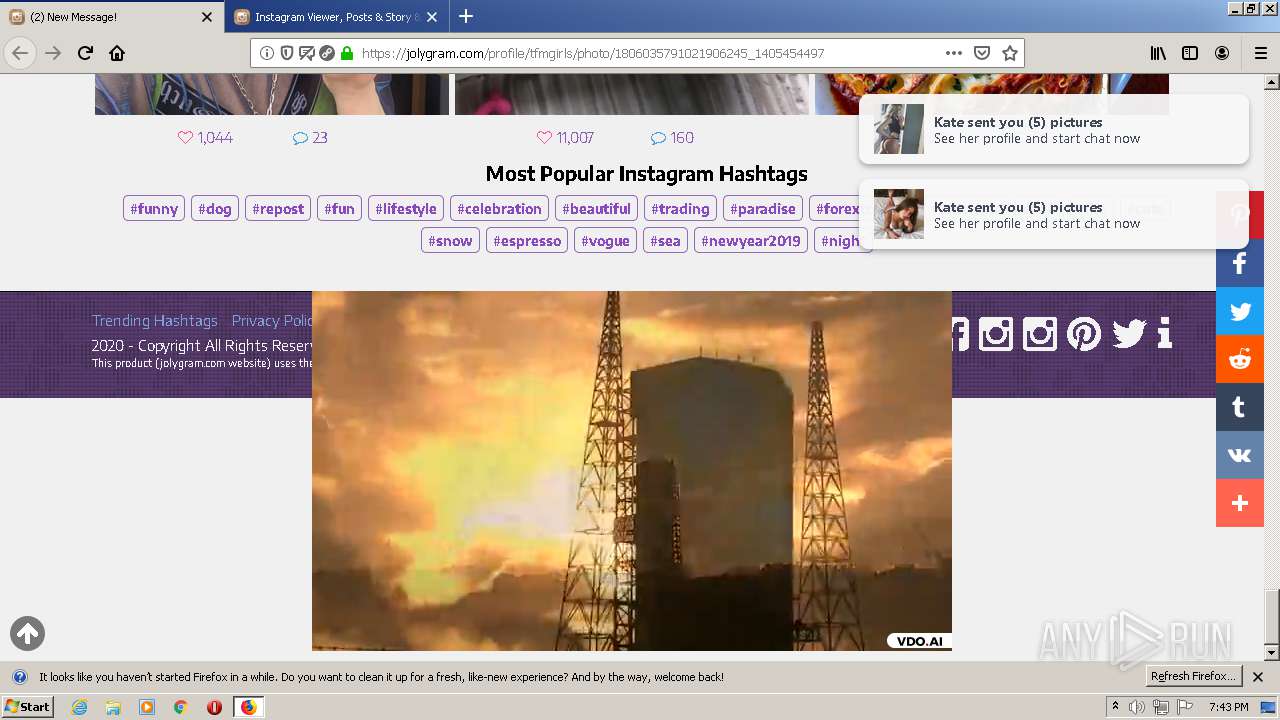Viewport: 1280px width, 720px height.
Task: Dismiss the Firefox refresh notification bar
Action: (1258, 677)
